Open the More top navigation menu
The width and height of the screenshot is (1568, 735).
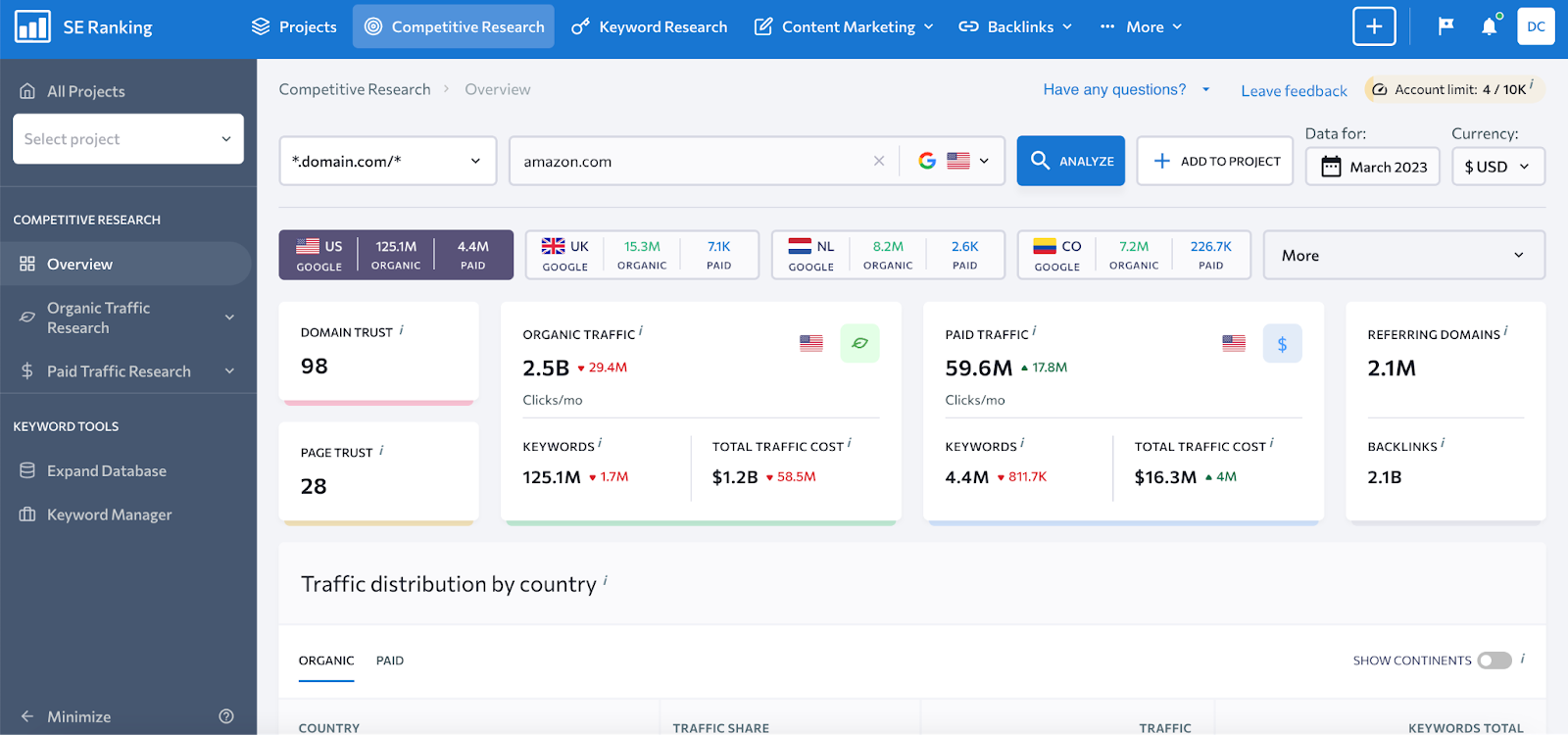1141,26
